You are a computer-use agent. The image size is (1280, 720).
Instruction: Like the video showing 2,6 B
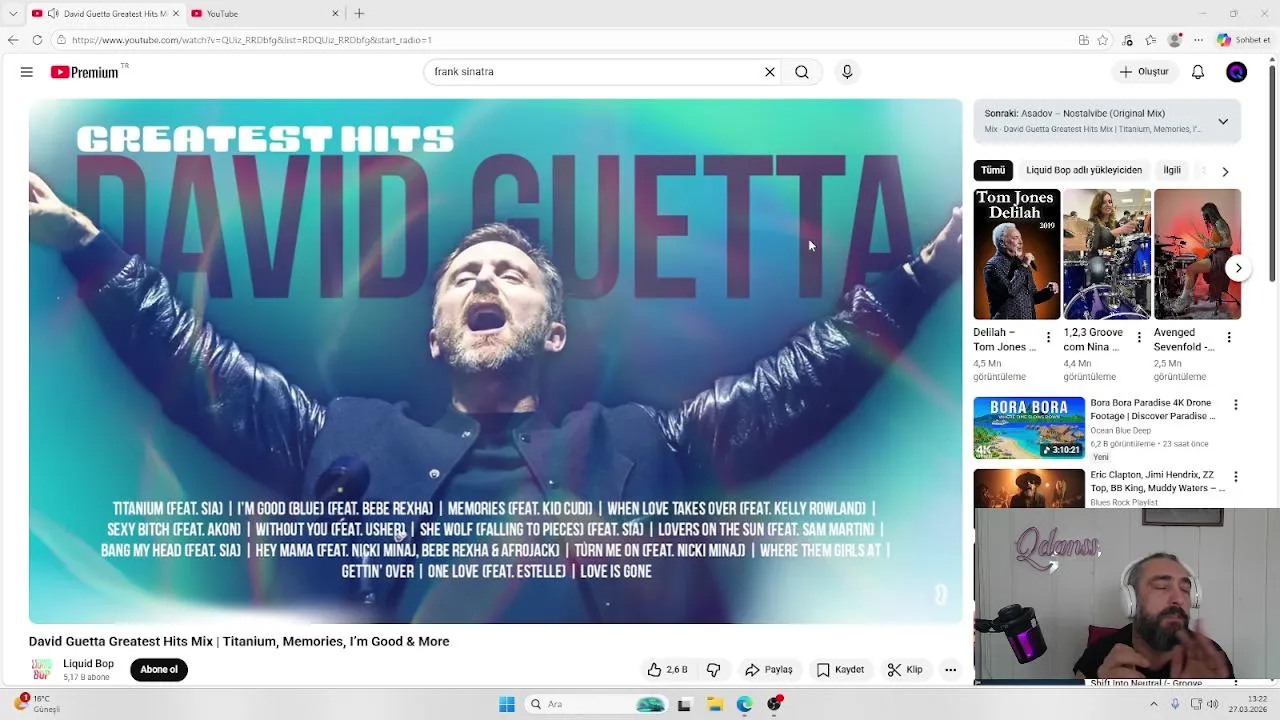click(x=667, y=670)
